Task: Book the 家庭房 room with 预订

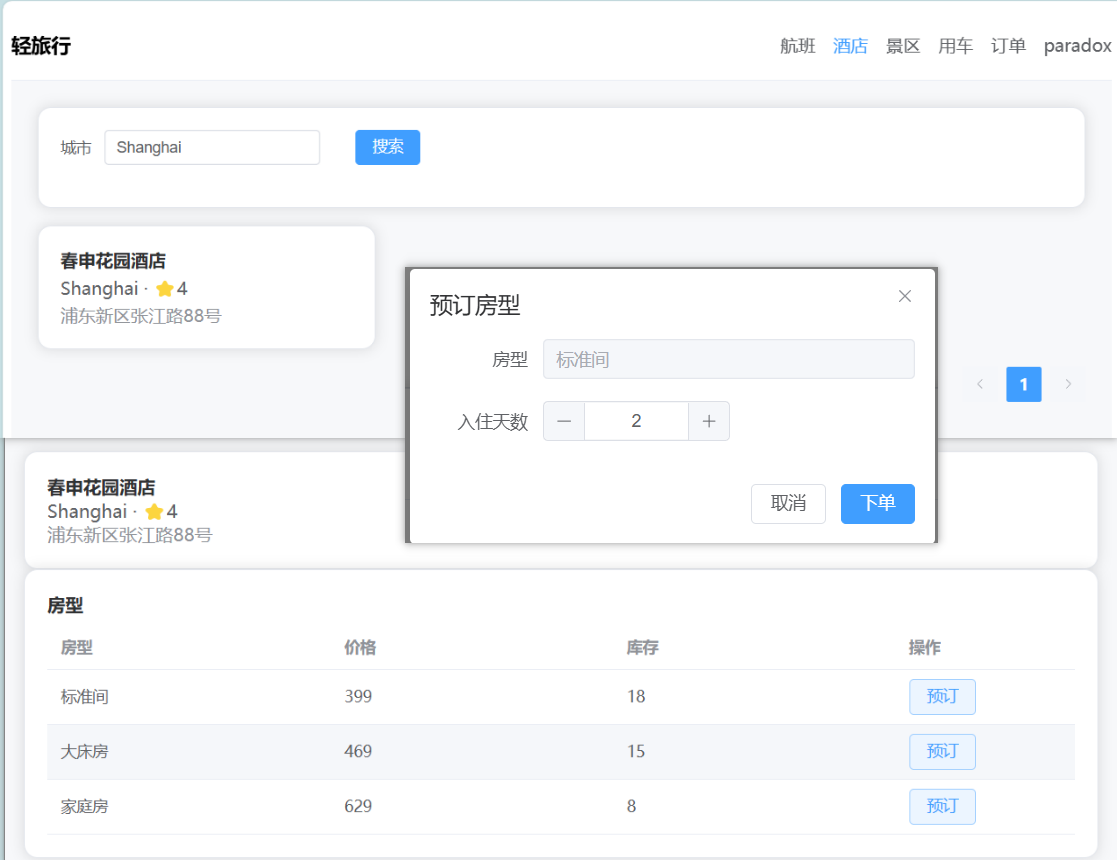Action: 942,806
